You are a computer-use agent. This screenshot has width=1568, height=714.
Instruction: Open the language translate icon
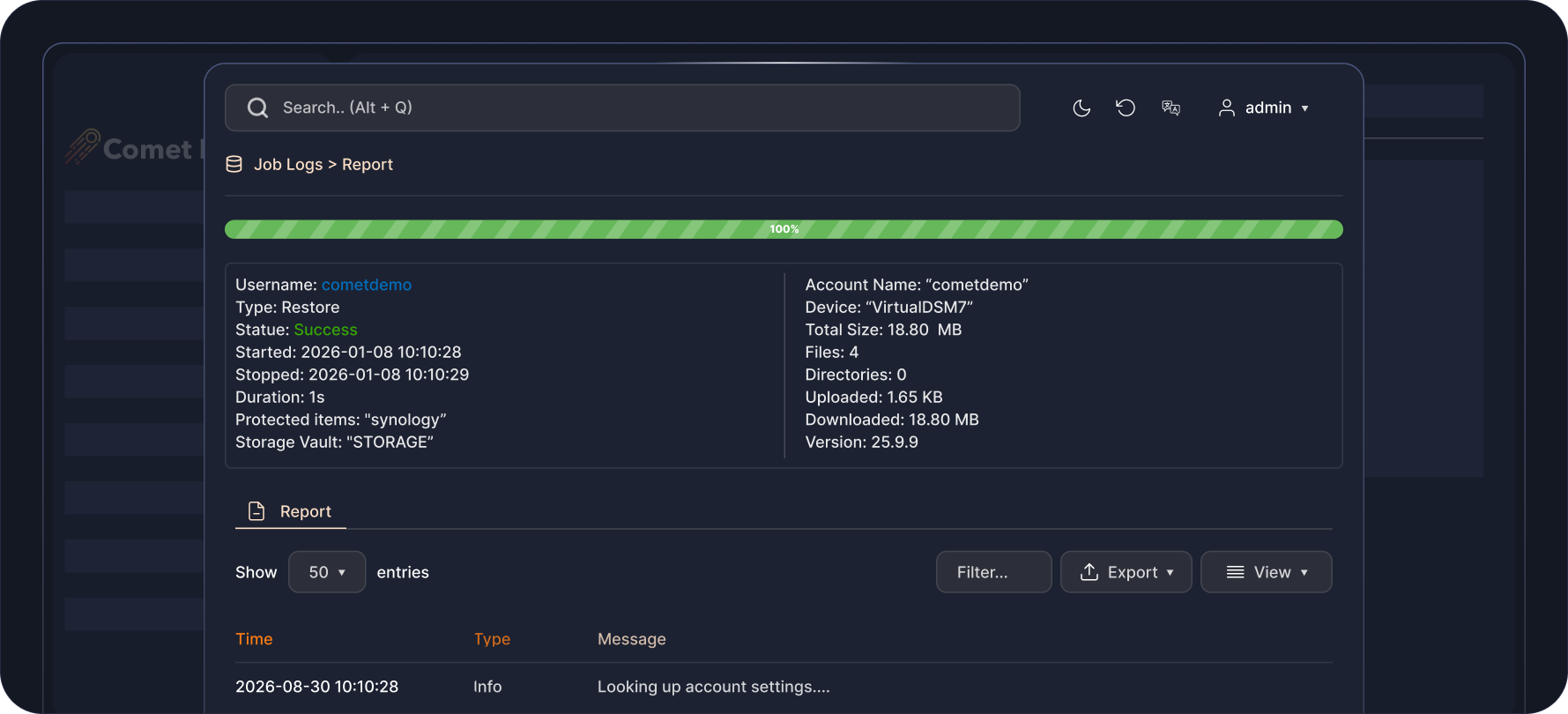pos(1170,108)
